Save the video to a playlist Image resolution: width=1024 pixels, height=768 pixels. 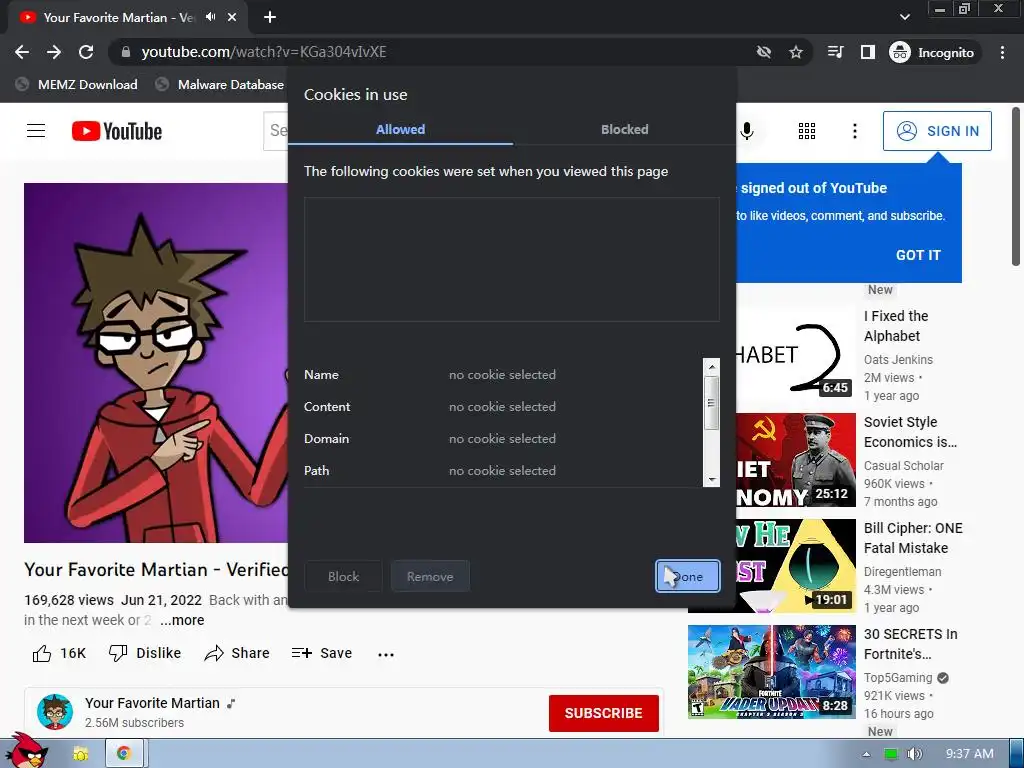pyautogui.click(x=321, y=653)
